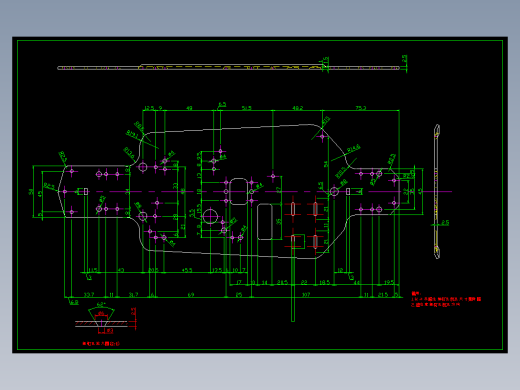Screen dimensions: 520x390
Task: Click the 62° angle label on the detail
Action: click(x=101, y=305)
